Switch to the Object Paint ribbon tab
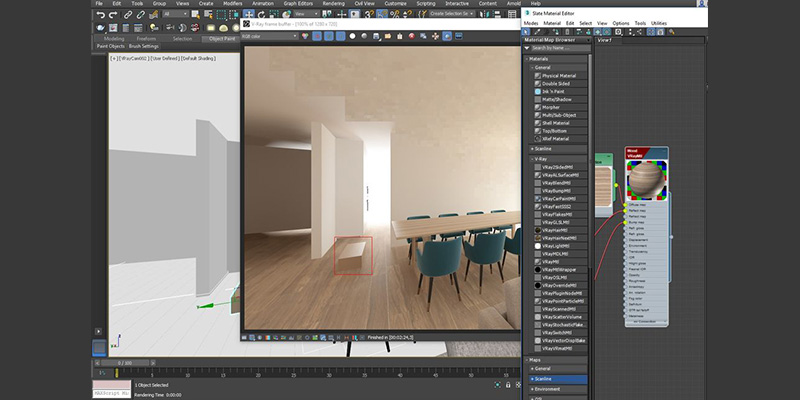800x400 pixels. tap(222, 39)
